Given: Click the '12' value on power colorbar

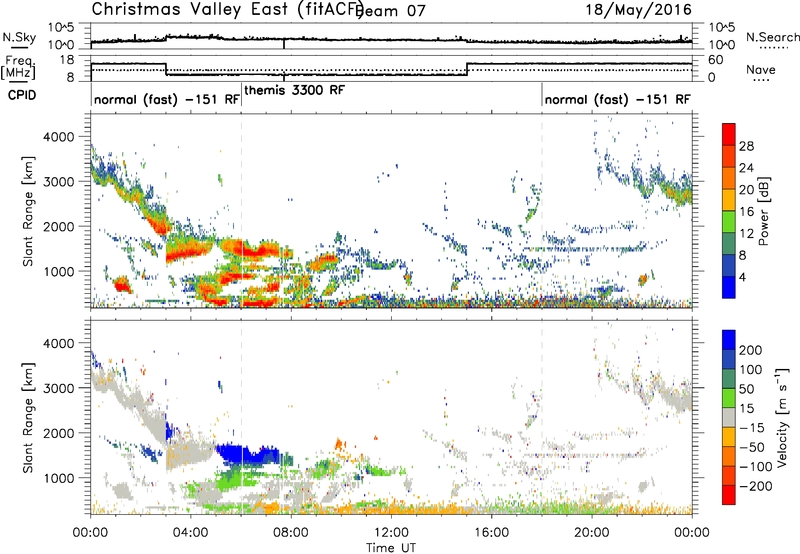Looking at the screenshot, I should tap(746, 234).
